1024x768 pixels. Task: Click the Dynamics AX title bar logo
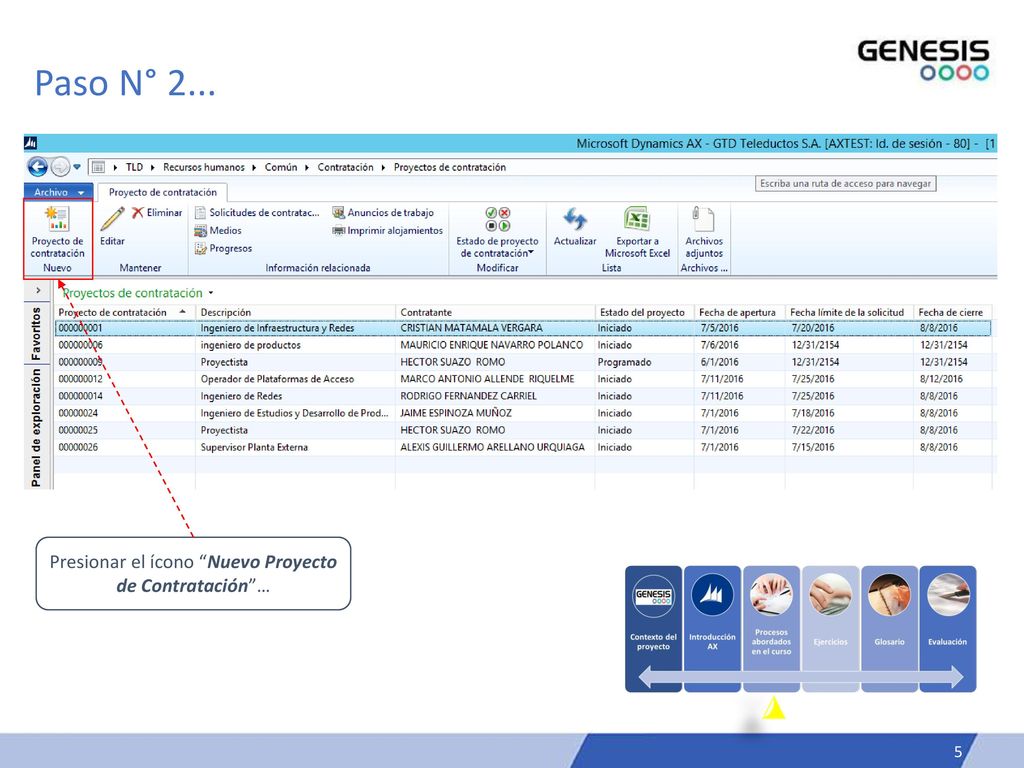click(x=31, y=143)
